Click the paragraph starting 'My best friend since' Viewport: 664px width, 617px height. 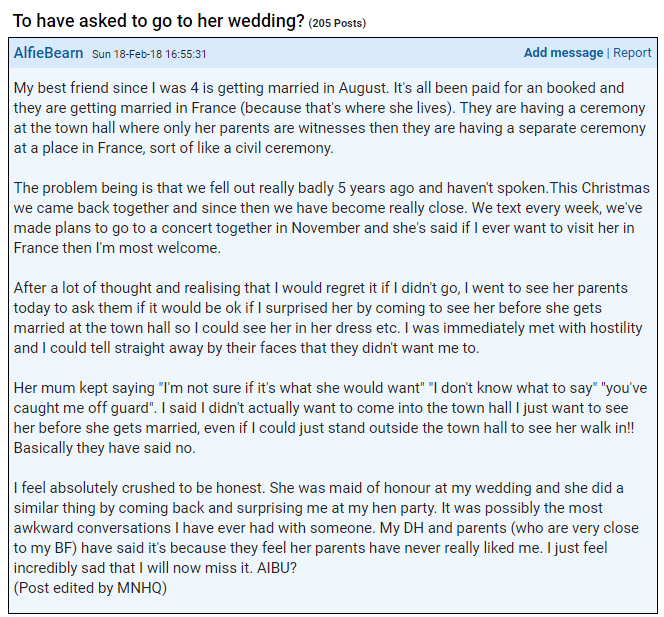(x=330, y=118)
